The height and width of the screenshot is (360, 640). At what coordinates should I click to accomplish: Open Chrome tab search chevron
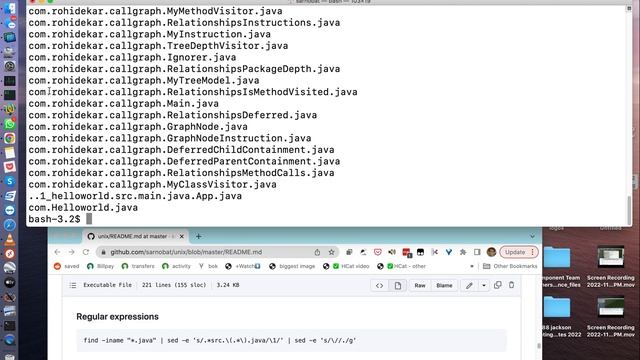click(x=532, y=236)
